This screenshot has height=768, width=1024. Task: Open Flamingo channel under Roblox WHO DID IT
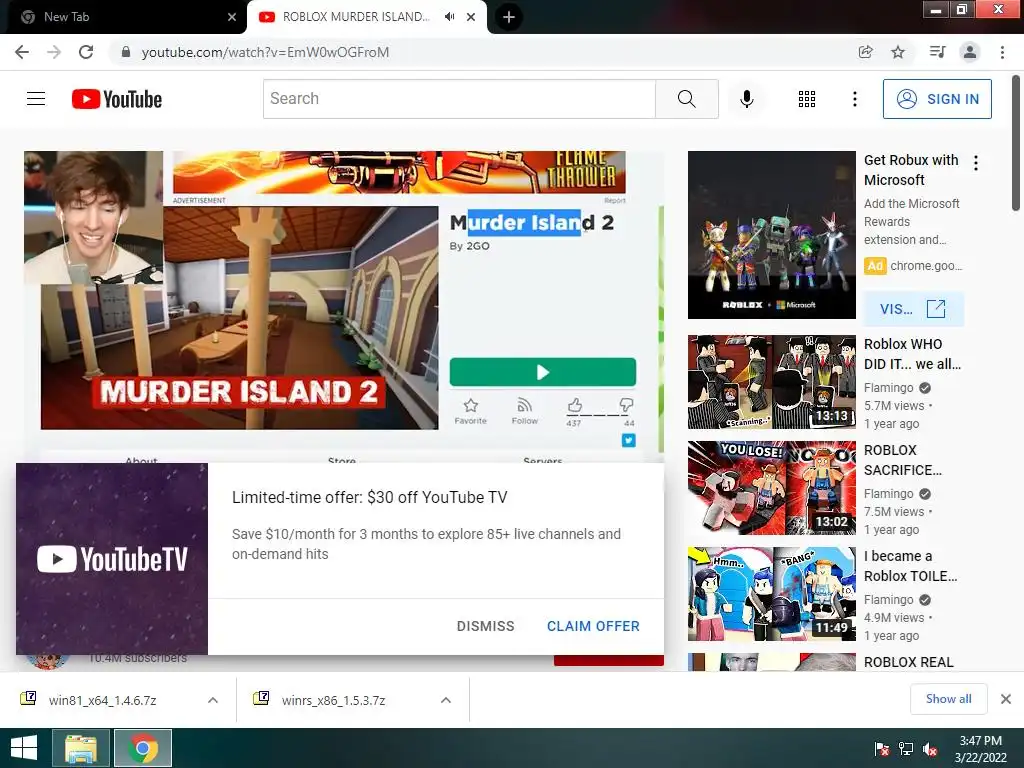point(889,388)
